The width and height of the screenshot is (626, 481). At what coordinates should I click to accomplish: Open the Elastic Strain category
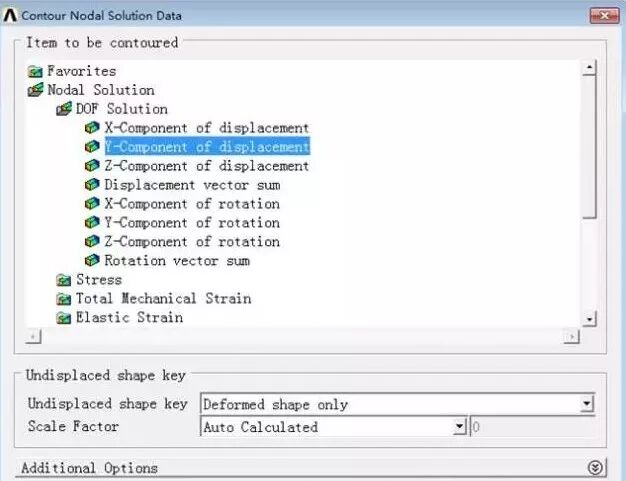coord(129,318)
